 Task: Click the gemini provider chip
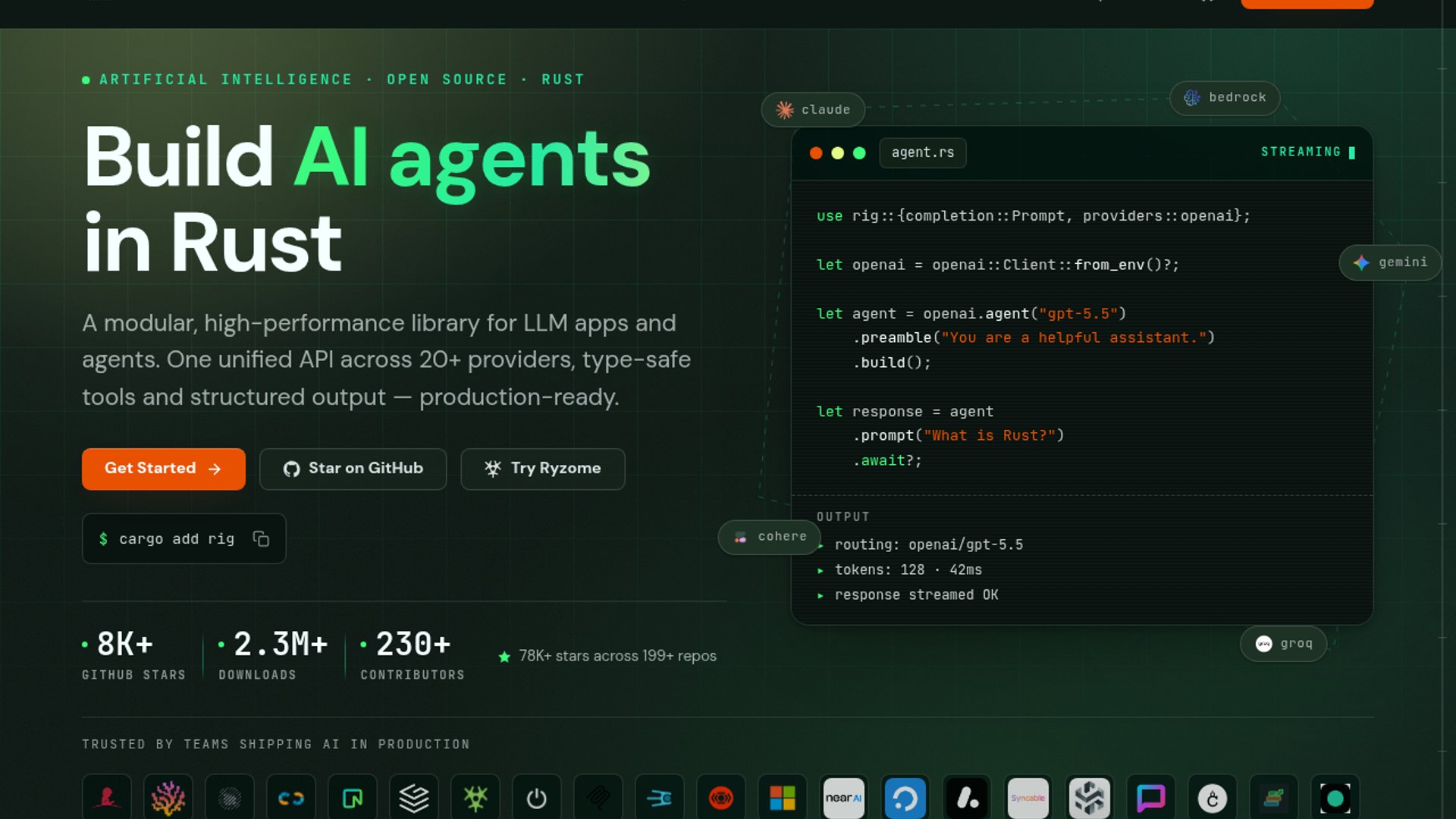click(1390, 262)
